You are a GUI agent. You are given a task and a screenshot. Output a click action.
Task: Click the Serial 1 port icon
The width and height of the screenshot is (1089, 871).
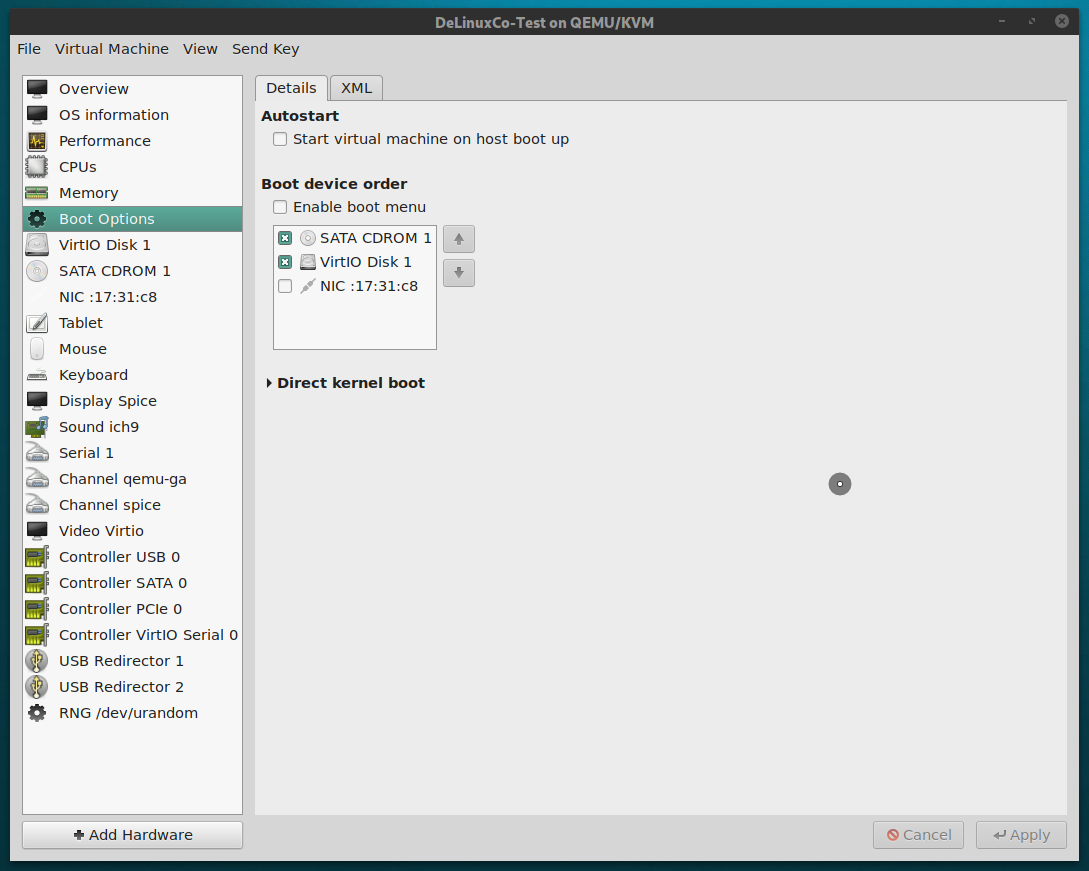coord(37,453)
